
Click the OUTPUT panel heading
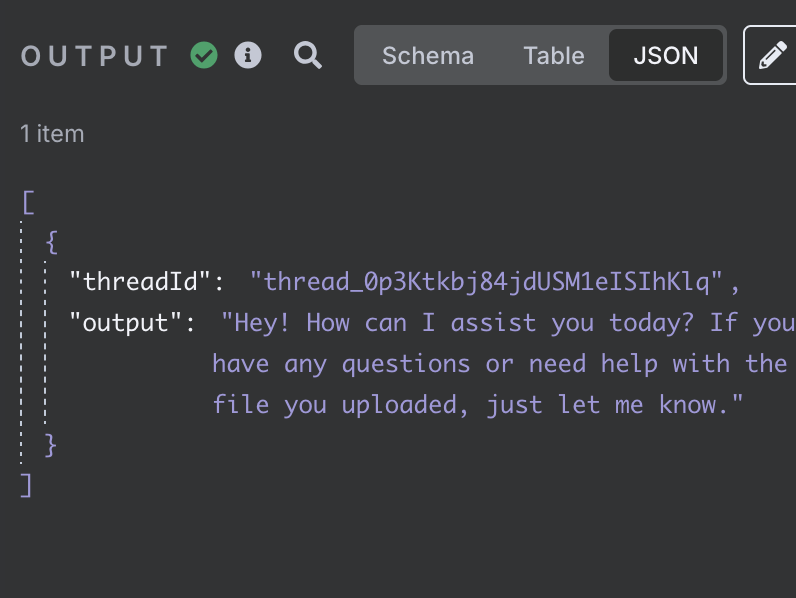pyautogui.click(x=94, y=56)
